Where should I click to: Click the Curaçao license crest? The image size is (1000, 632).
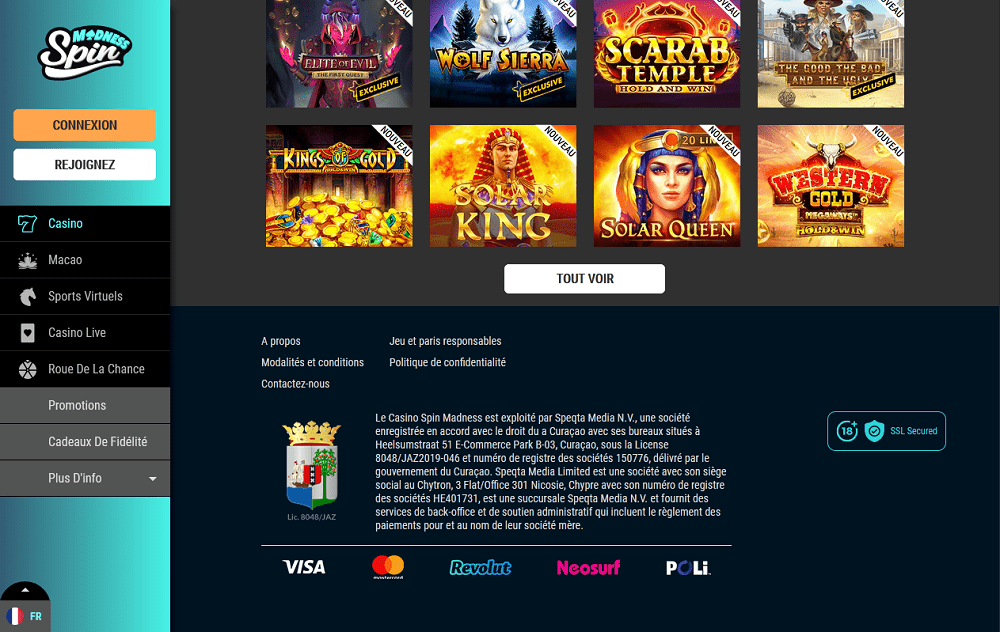(311, 465)
